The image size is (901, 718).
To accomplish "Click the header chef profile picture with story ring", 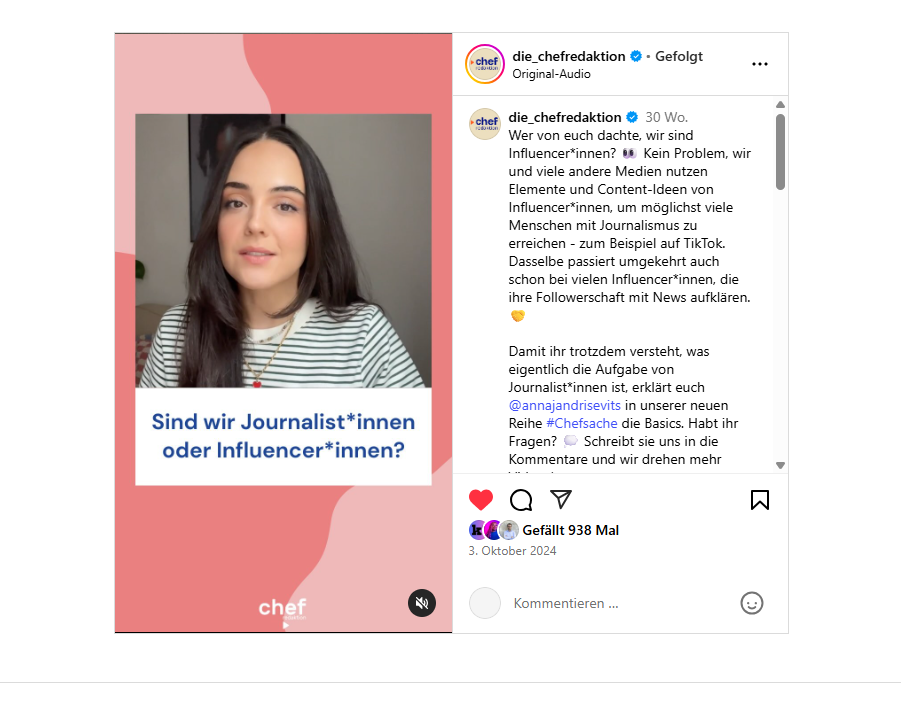I will (485, 64).
